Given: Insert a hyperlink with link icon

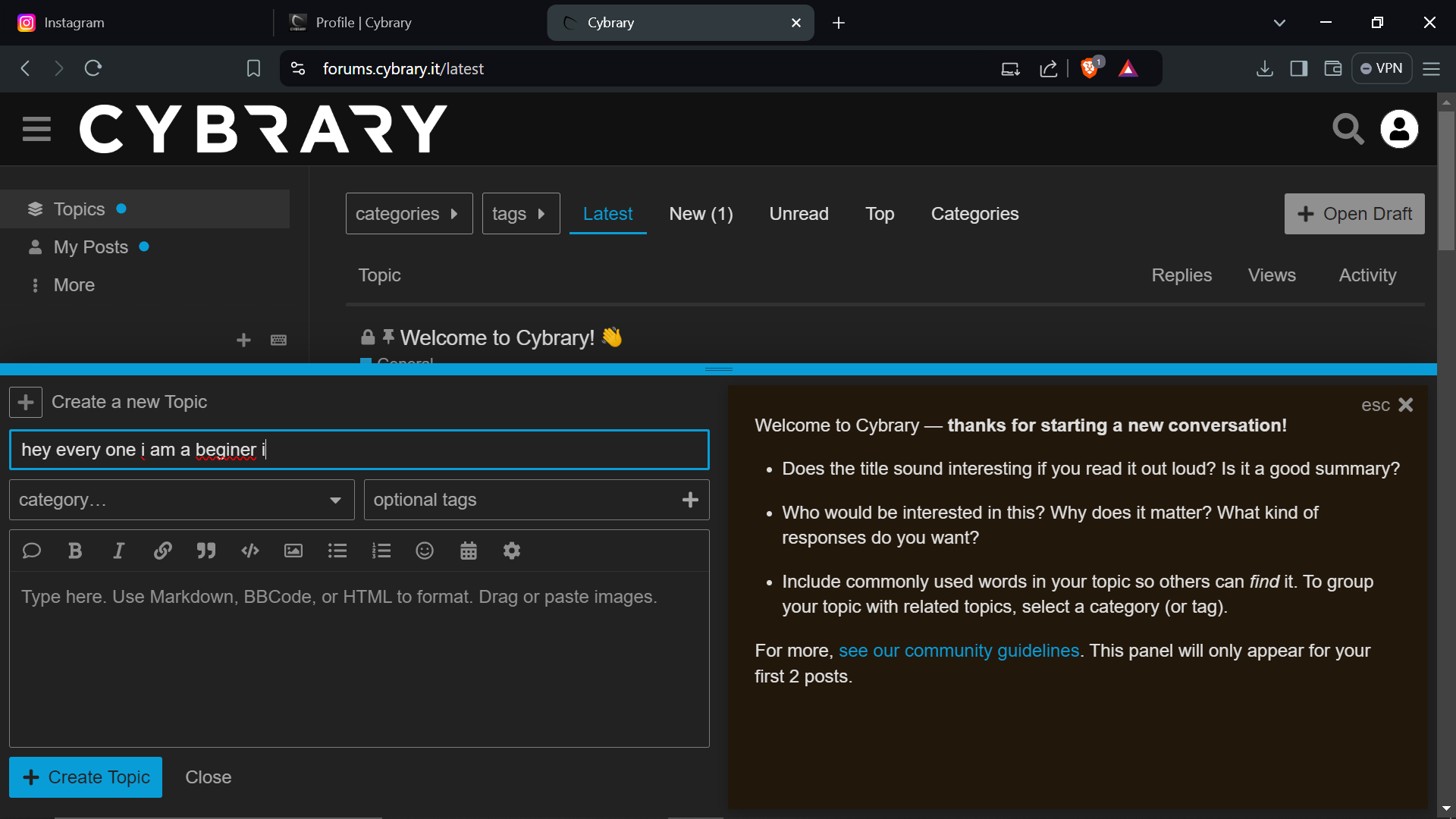Looking at the screenshot, I should pyautogui.click(x=162, y=551).
